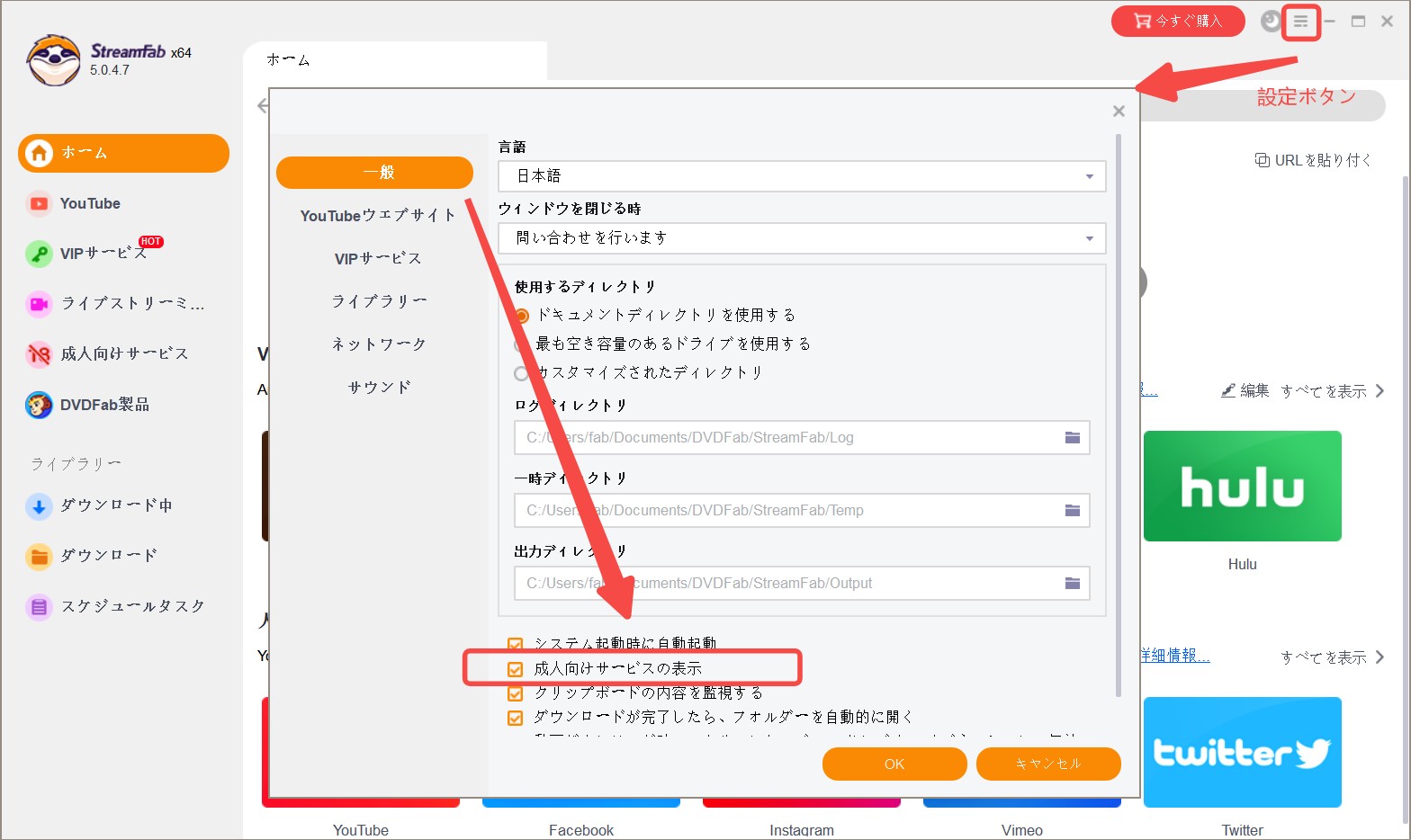
Task: Expand the 言語 dropdown showing 日本語
Action: pos(1089,176)
